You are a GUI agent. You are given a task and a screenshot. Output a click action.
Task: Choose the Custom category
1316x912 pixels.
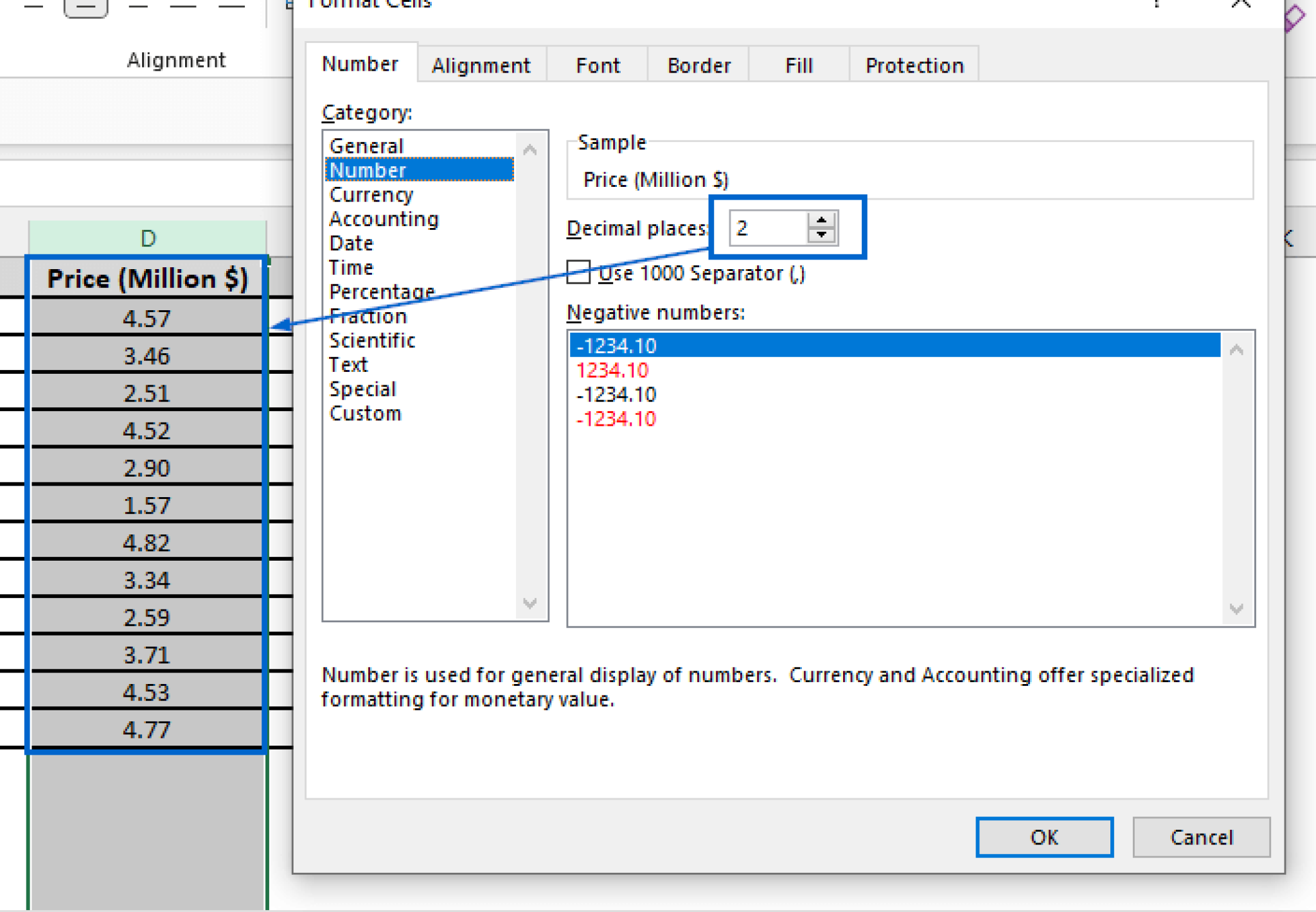[x=365, y=413]
